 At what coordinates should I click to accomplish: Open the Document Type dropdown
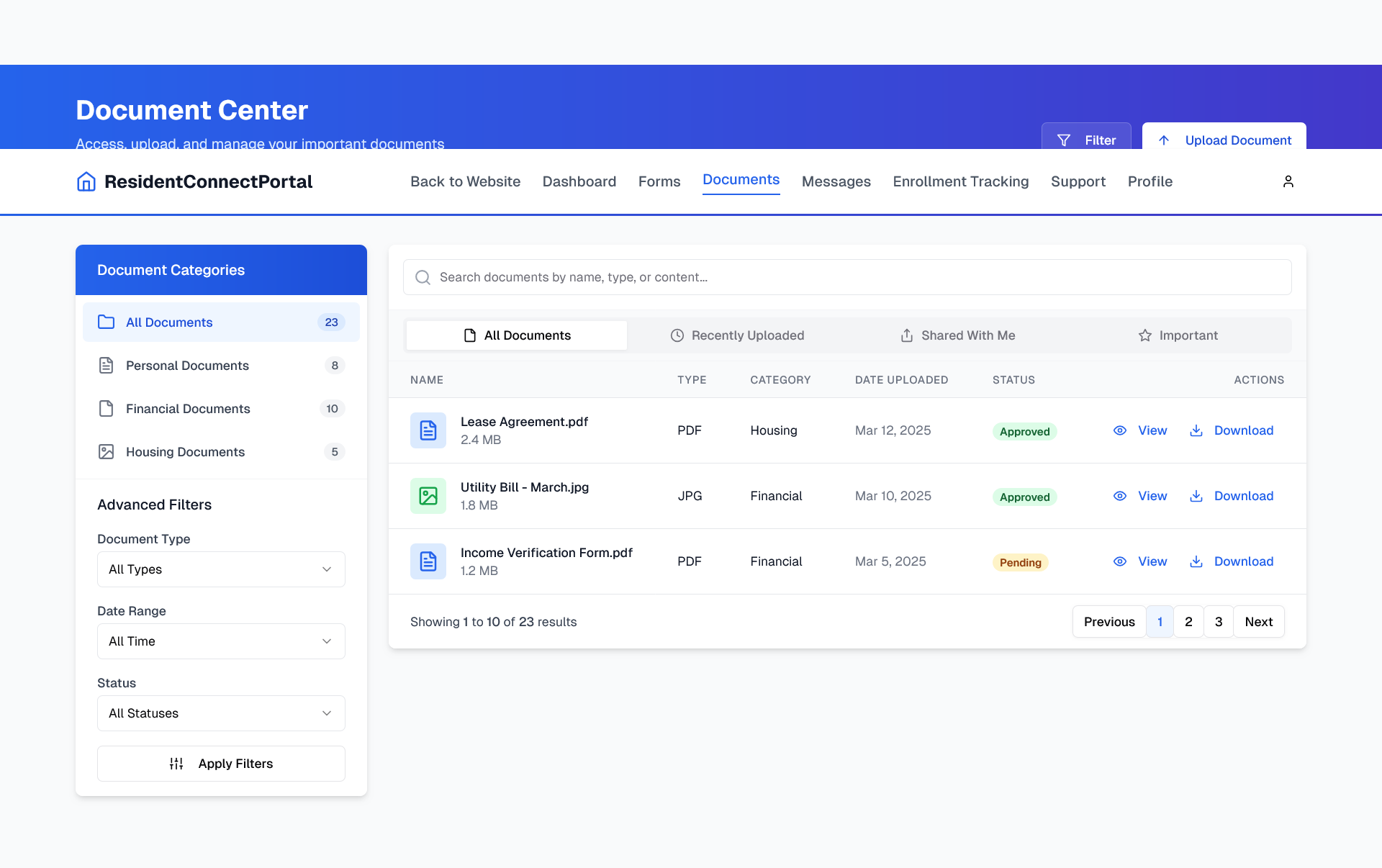221,569
